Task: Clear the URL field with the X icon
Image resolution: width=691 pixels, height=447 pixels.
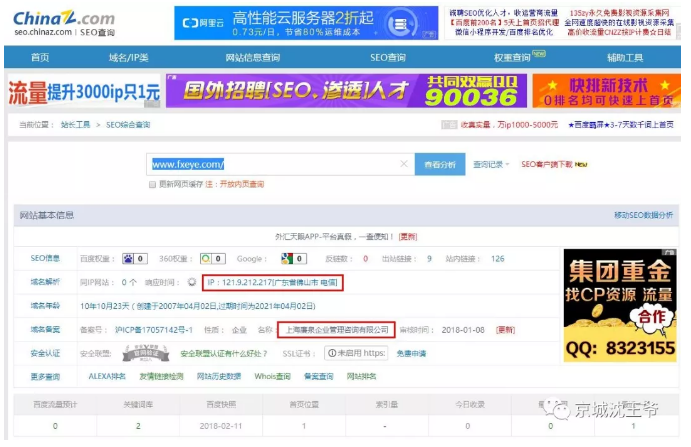Action: point(404,164)
